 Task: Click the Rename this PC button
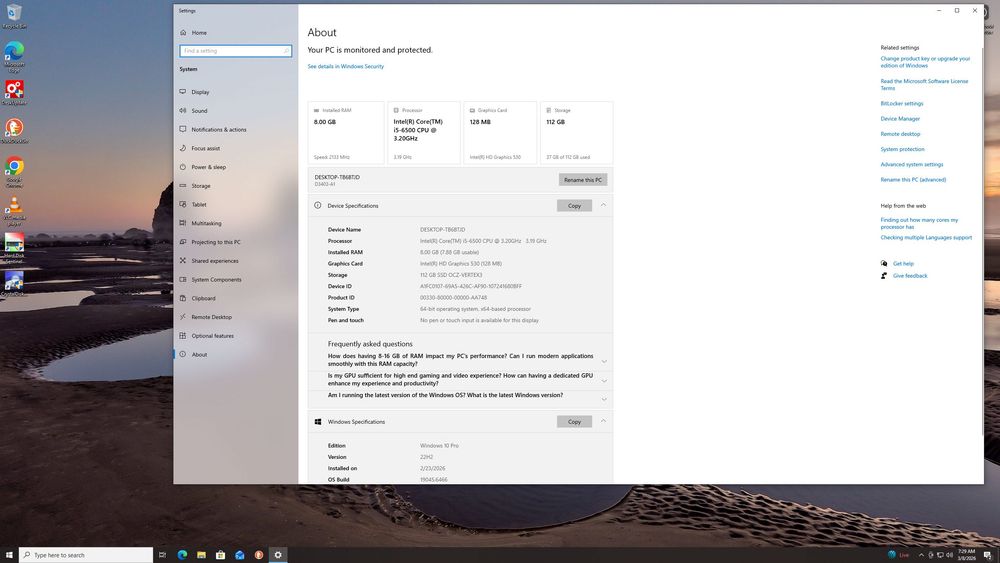tap(583, 180)
